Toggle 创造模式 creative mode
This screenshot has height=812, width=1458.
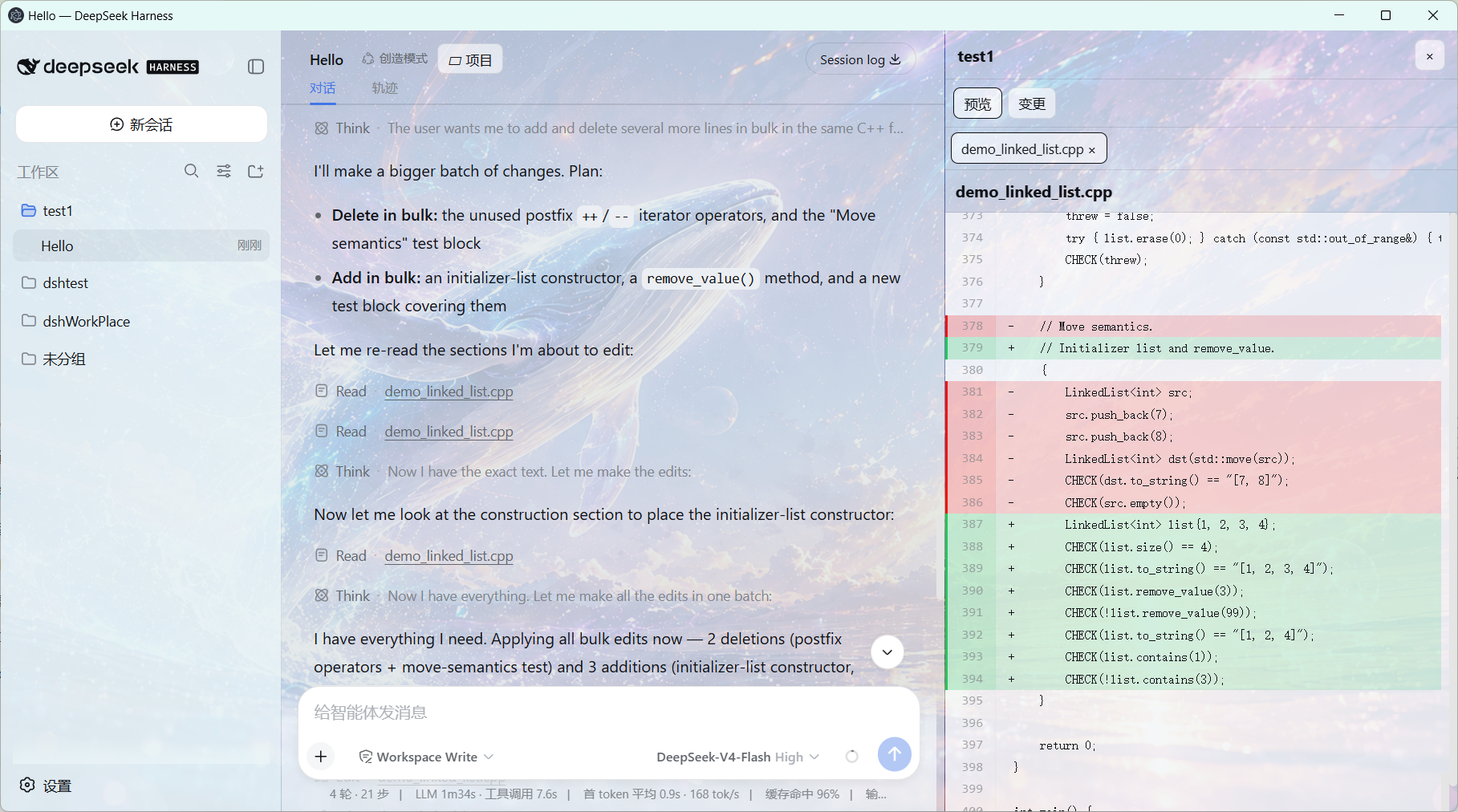(395, 59)
